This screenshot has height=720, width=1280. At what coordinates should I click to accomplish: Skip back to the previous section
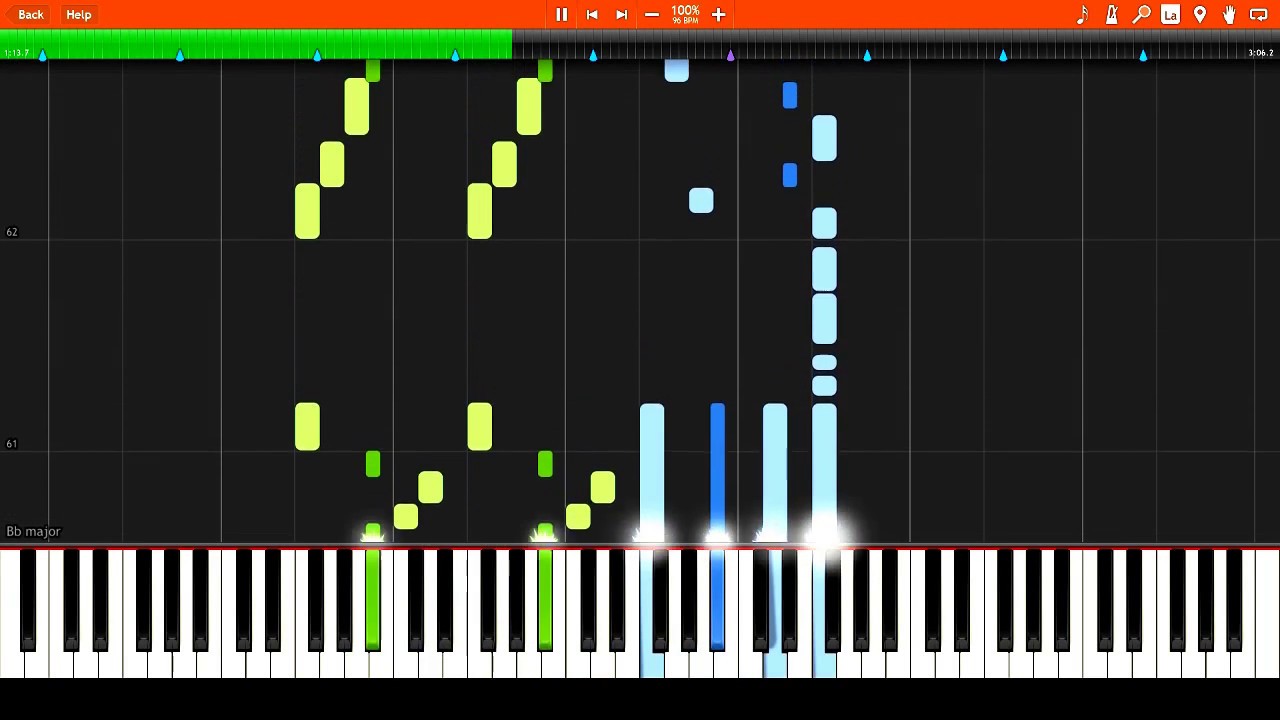592,15
